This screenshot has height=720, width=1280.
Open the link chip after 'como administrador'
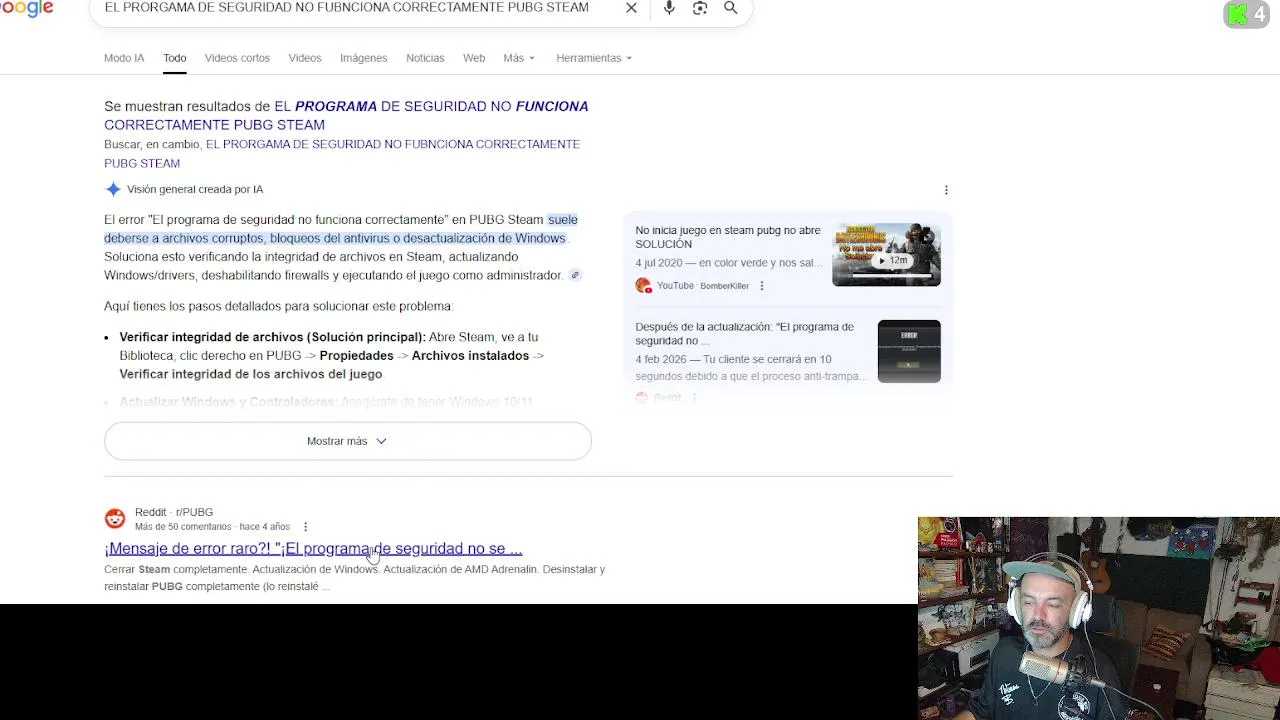[x=575, y=275]
